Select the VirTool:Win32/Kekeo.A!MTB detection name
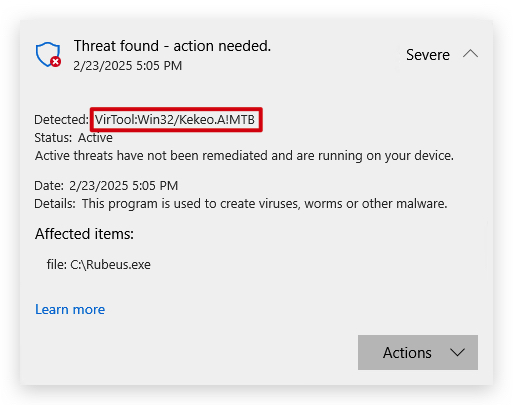513x405 pixels. (x=175, y=119)
